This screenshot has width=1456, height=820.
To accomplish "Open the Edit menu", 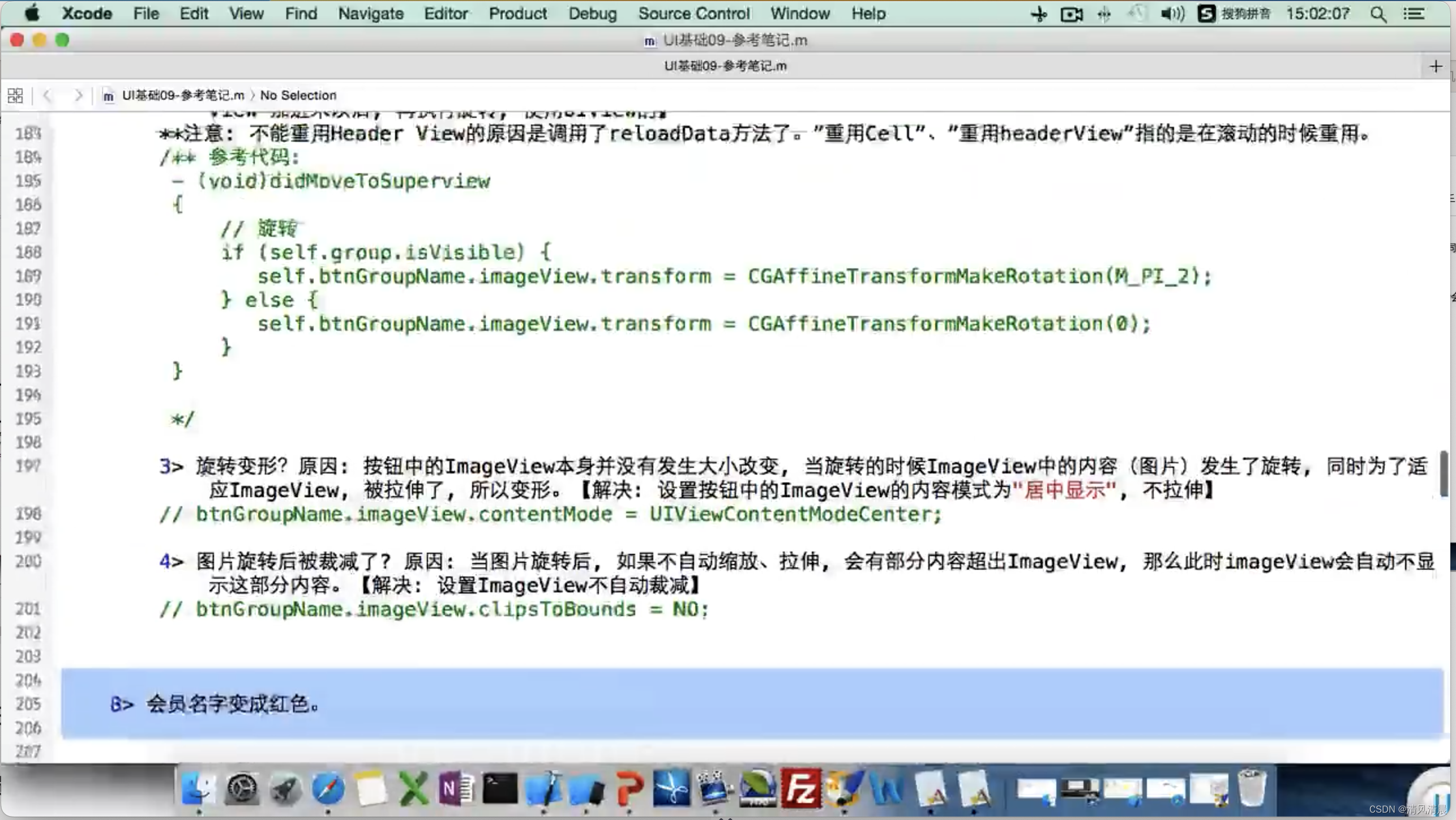I will pos(194,14).
